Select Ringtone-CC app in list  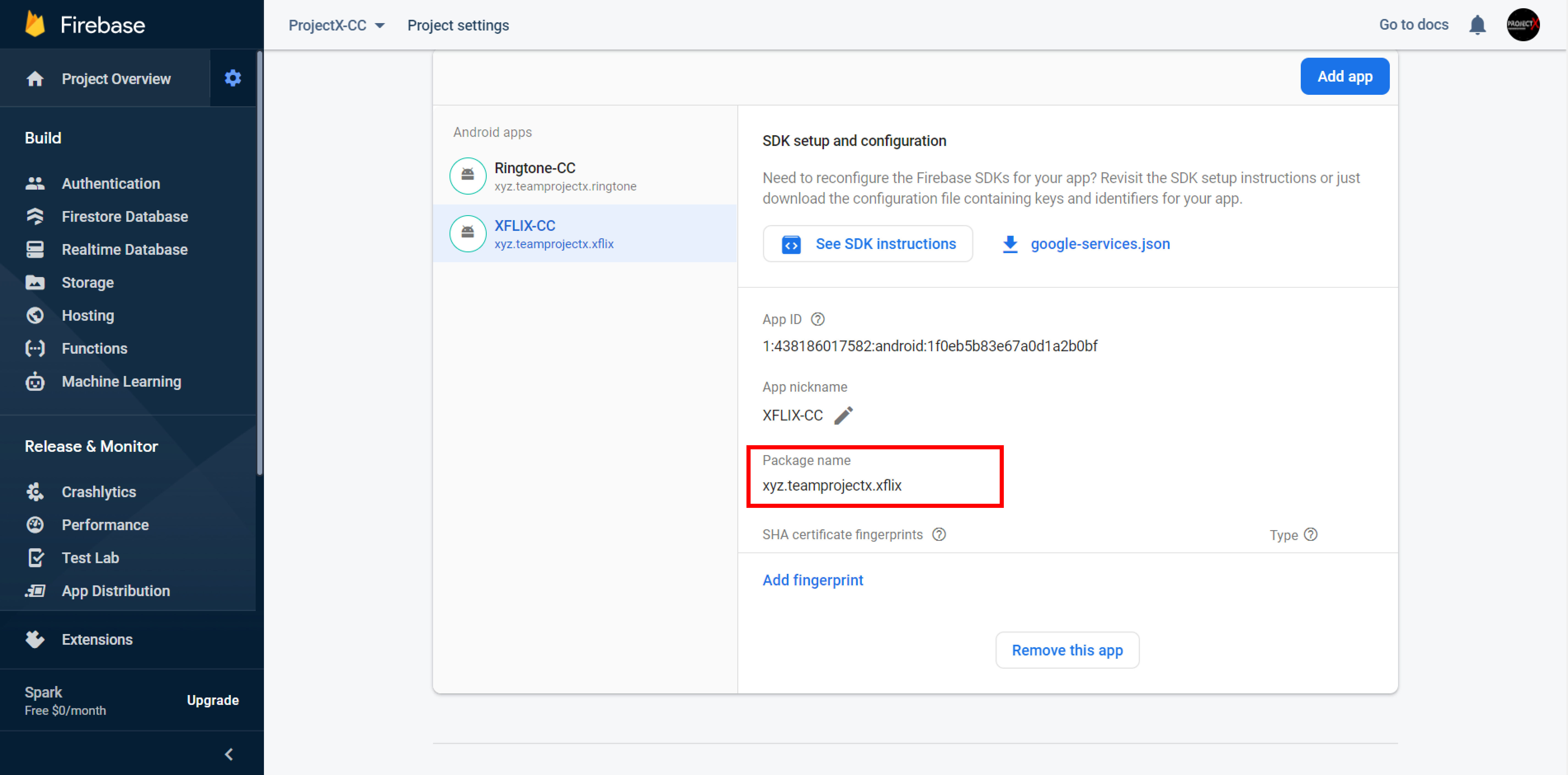coord(585,176)
